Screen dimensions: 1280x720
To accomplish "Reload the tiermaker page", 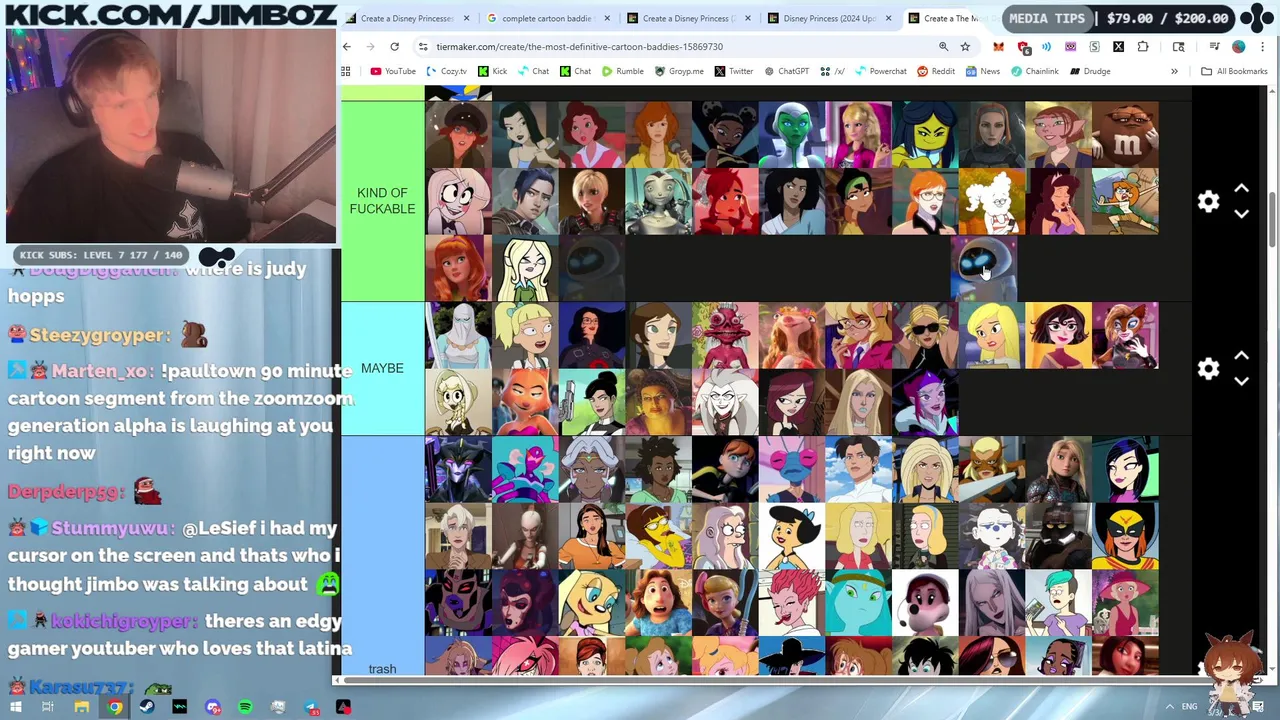I will click(x=394, y=46).
